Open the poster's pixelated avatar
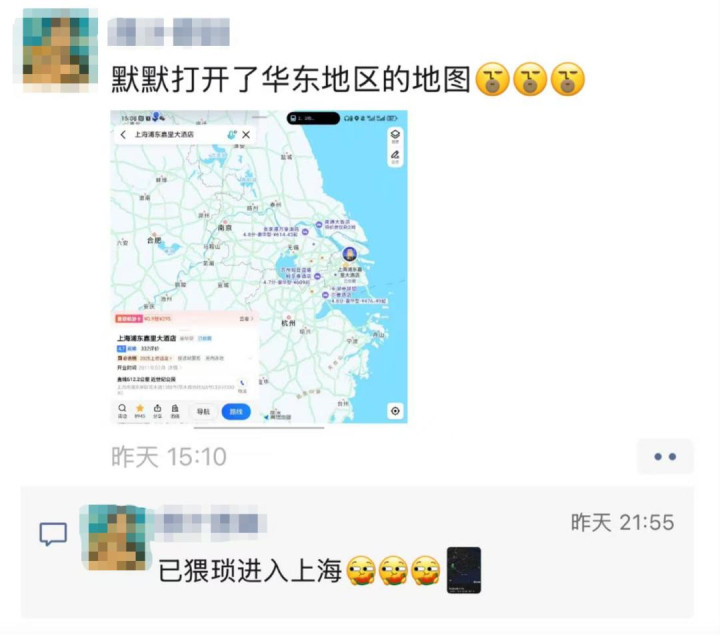 click(x=56, y=50)
